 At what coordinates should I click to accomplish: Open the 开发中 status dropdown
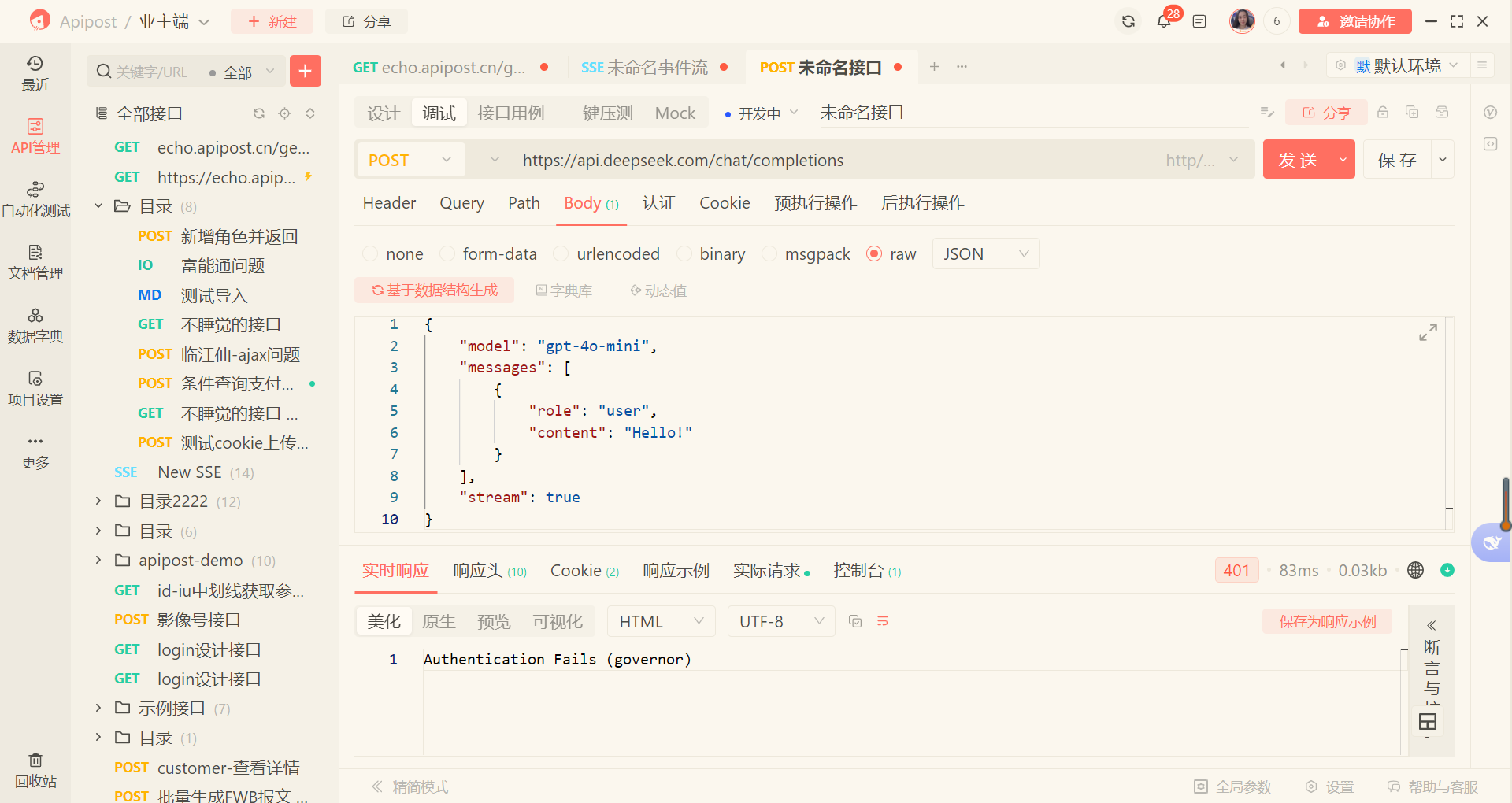(760, 113)
